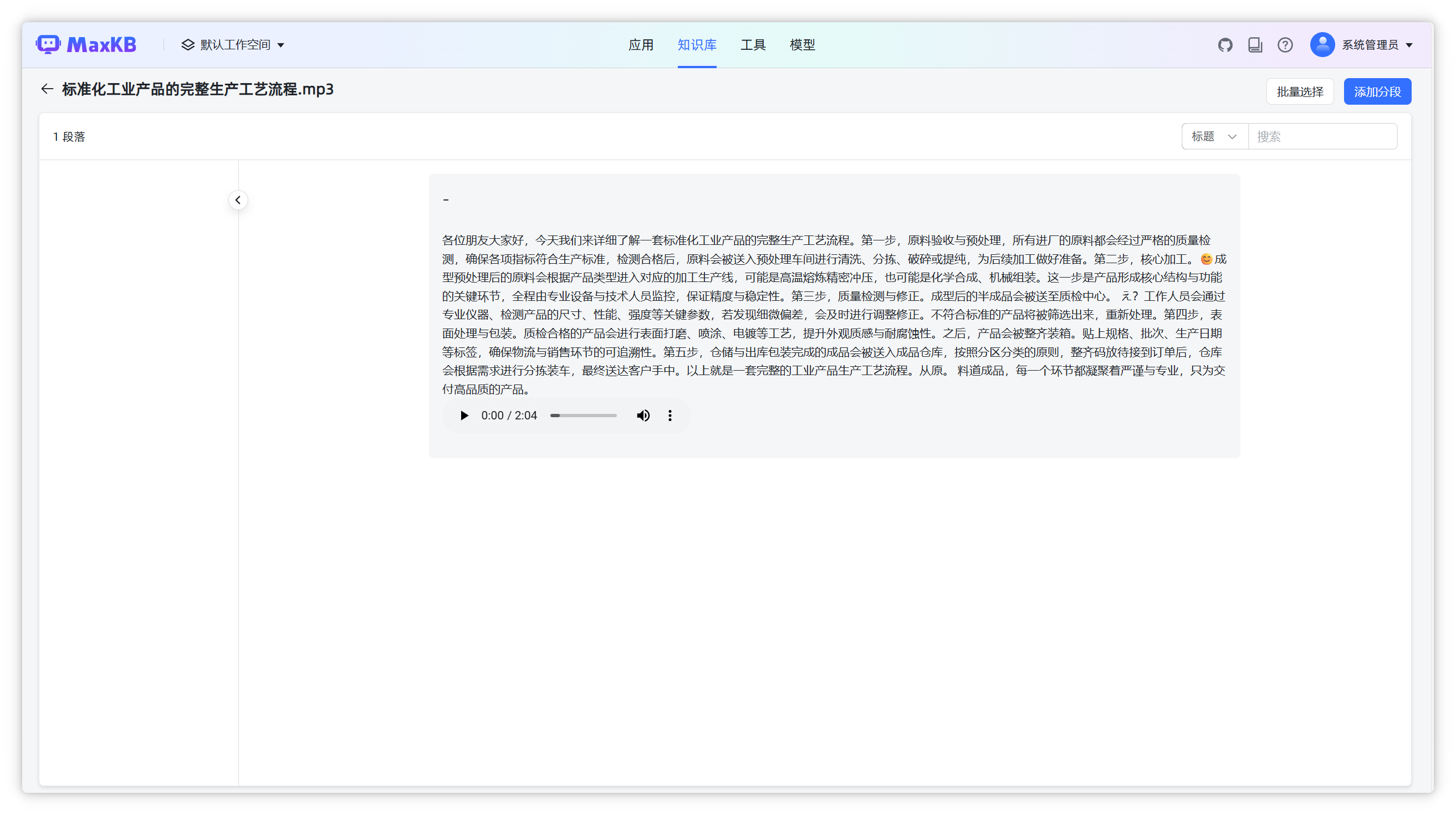Open the GitHub repository icon
1456x815 pixels.
coord(1225,45)
